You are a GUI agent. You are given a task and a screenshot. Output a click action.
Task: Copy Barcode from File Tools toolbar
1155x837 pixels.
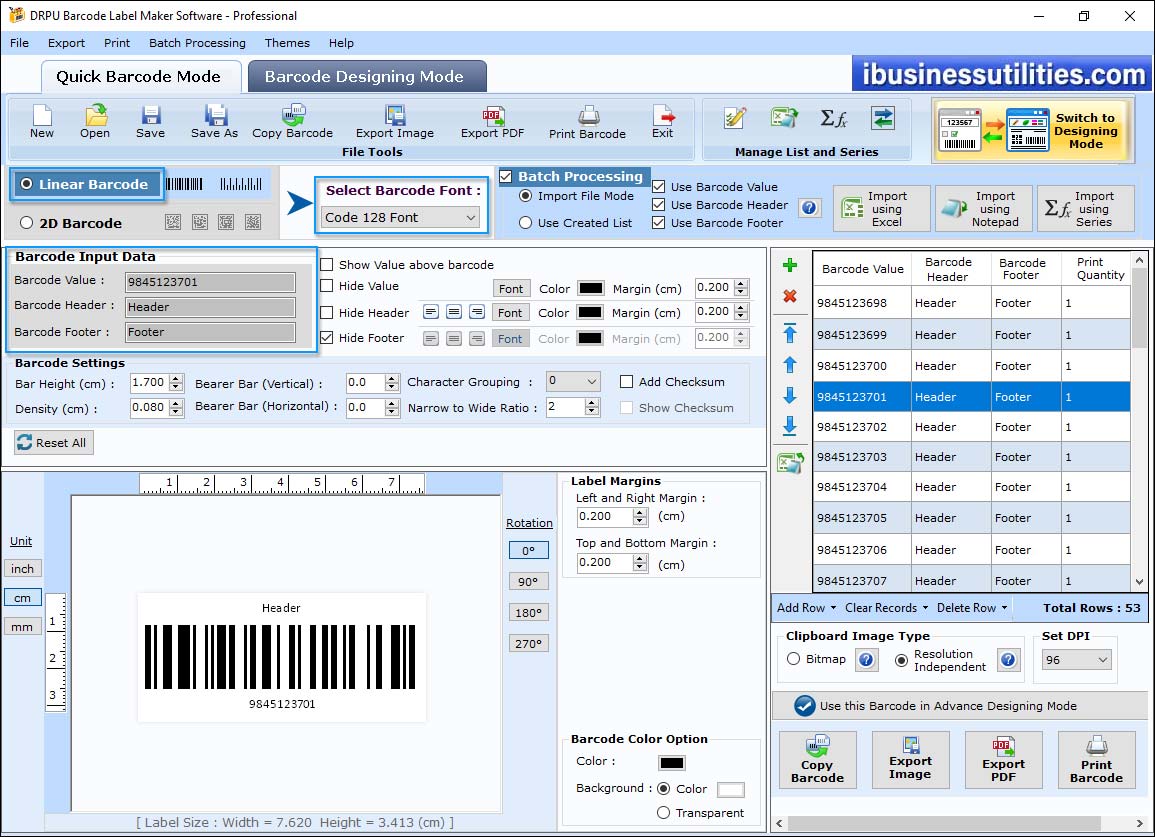pos(292,122)
